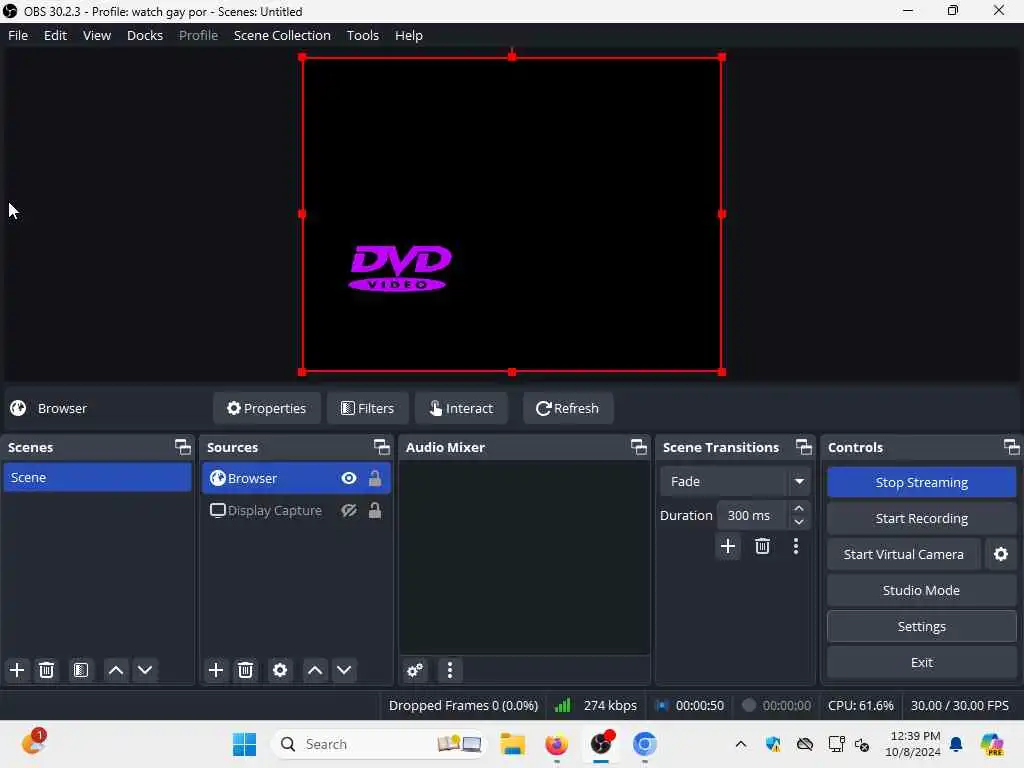Float the Scene Transitions dock icon
Screen dimensions: 1024x768
804,447
